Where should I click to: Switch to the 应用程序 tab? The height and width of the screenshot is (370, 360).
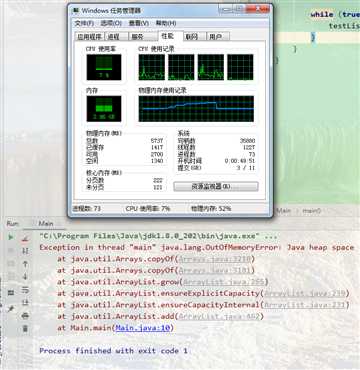click(89, 36)
